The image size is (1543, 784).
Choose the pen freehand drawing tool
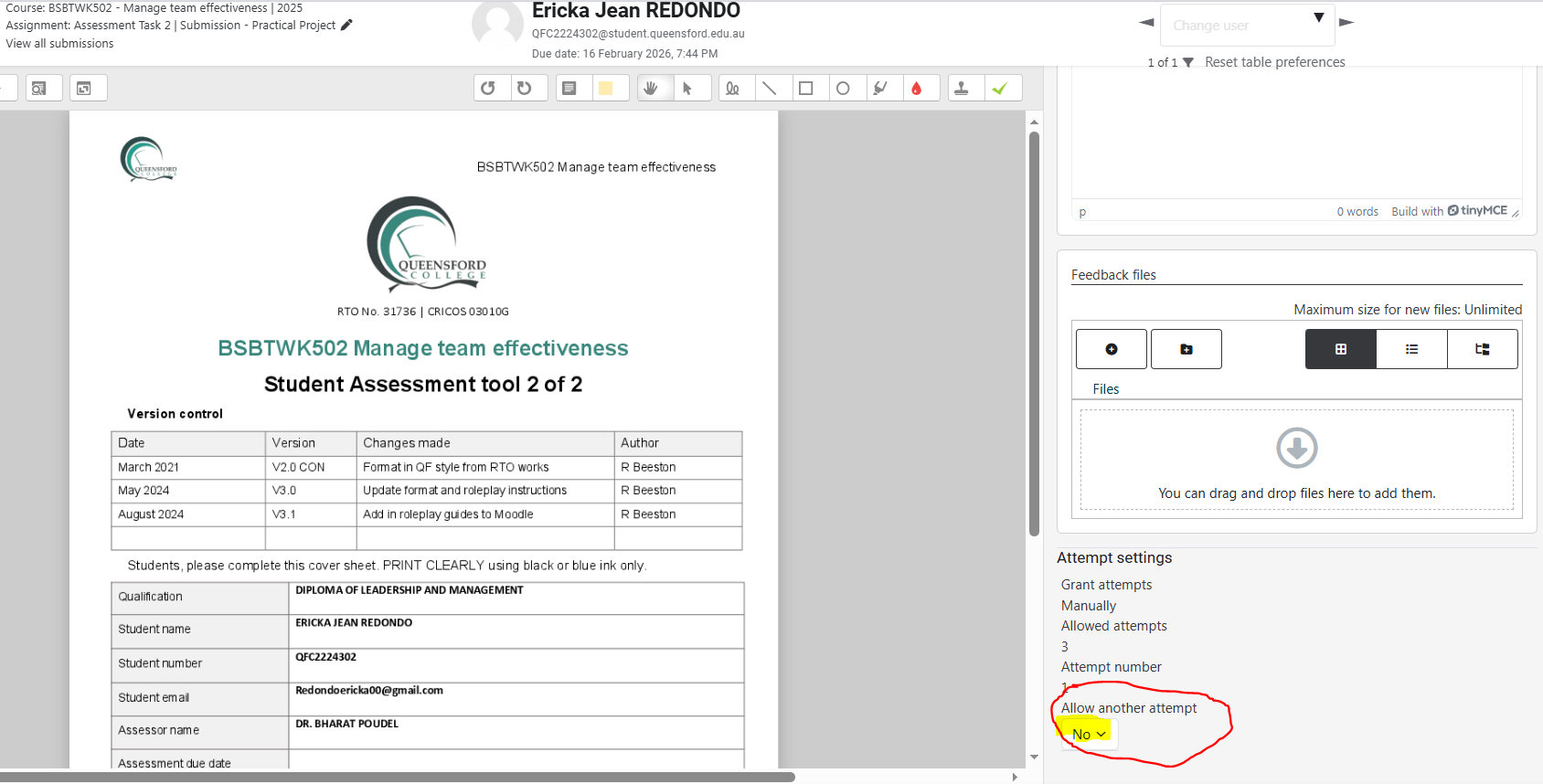(x=732, y=89)
